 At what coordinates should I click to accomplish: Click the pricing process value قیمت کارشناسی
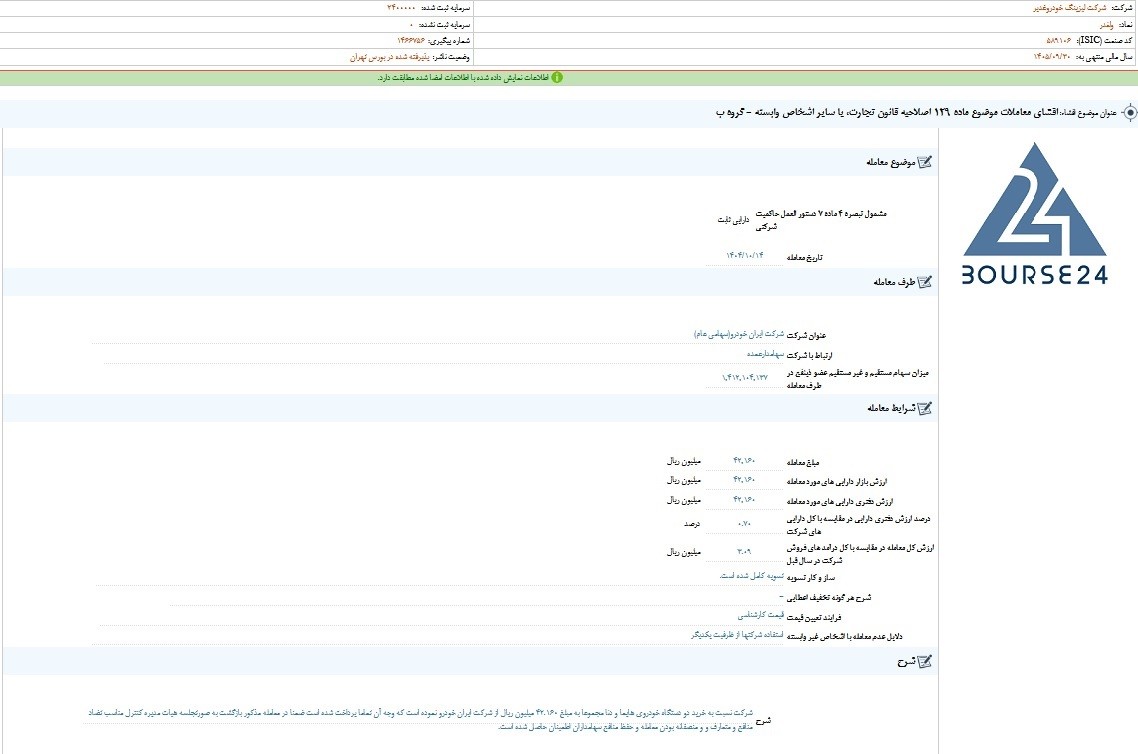click(761, 615)
